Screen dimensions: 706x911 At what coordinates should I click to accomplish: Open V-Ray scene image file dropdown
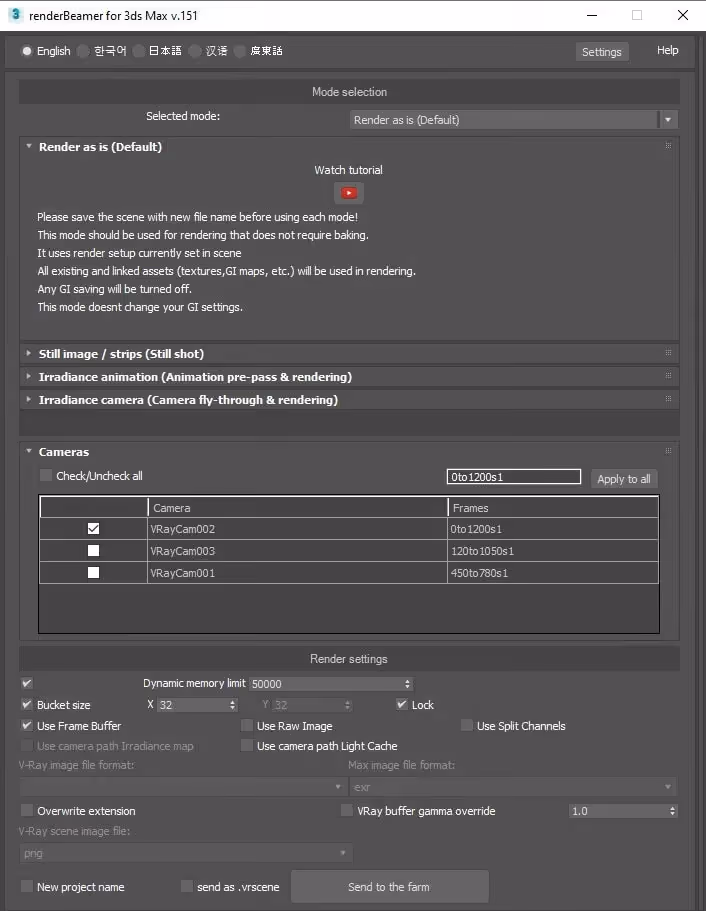coord(186,853)
